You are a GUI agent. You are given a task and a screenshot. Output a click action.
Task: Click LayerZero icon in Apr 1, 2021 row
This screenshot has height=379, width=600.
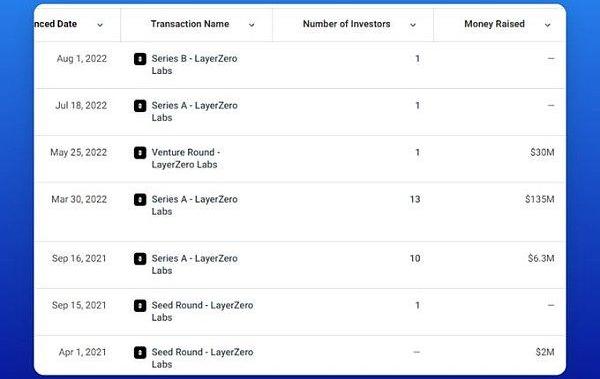tap(140, 352)
